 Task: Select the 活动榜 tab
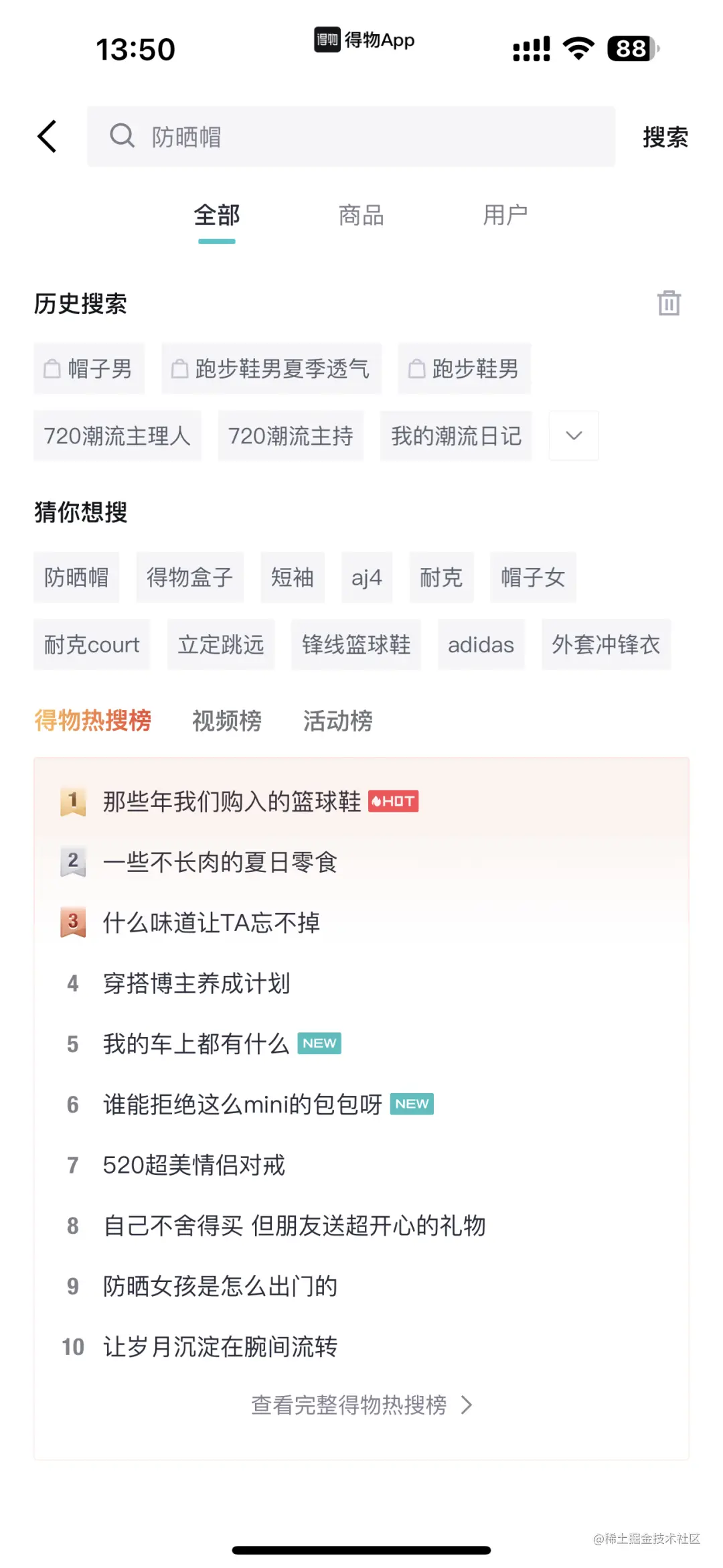click(x=338, y=720)
